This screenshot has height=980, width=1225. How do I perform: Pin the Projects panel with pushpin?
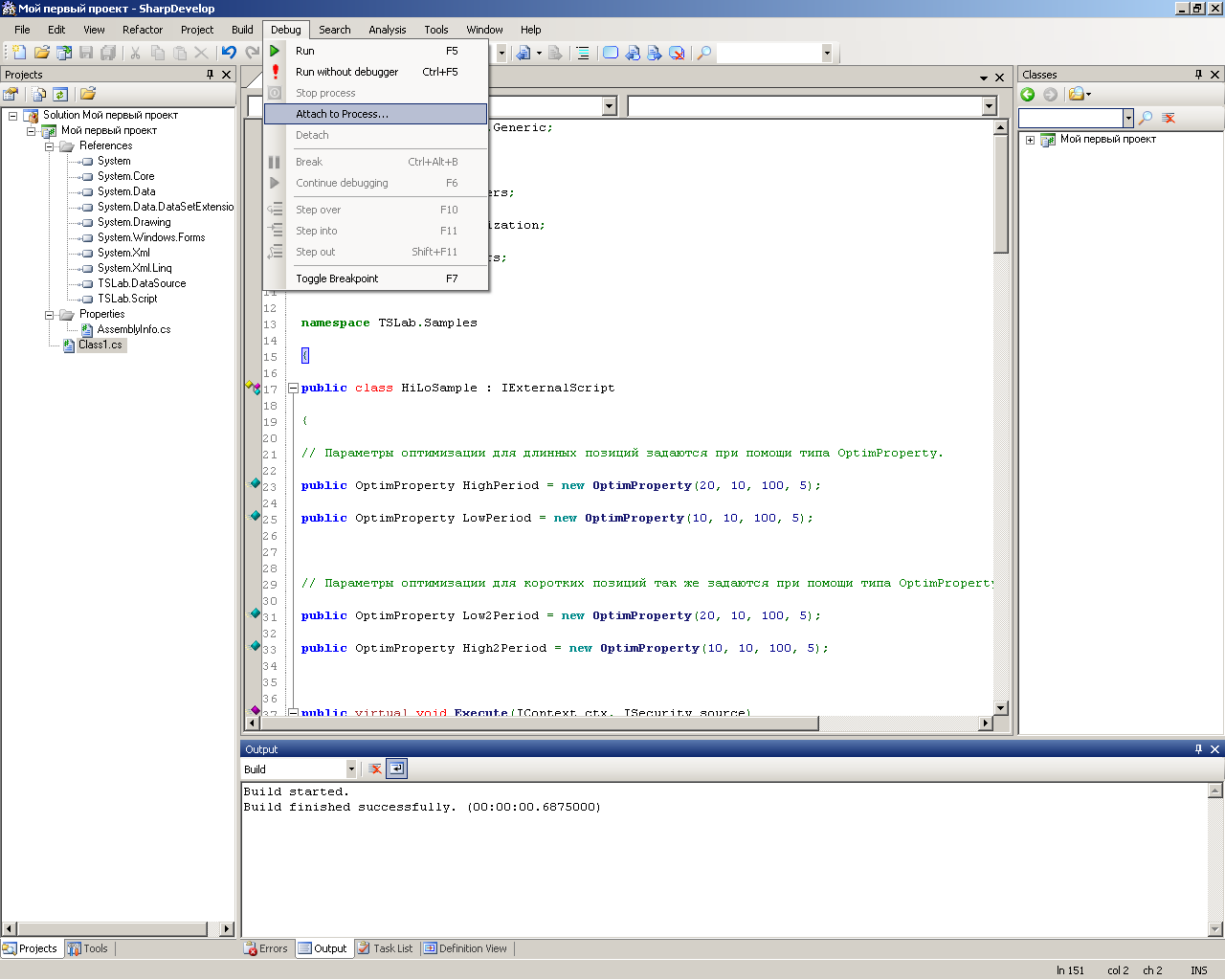tap(211, 75)
